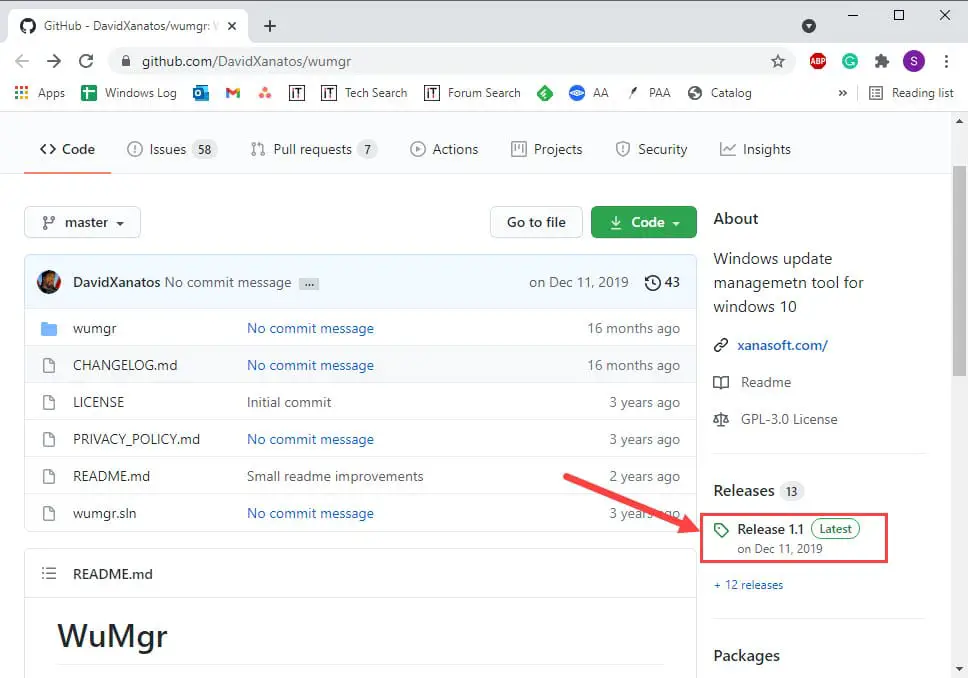Switch to the Projects tab
Screen dimensions: 968x678
tap(547, 149)
